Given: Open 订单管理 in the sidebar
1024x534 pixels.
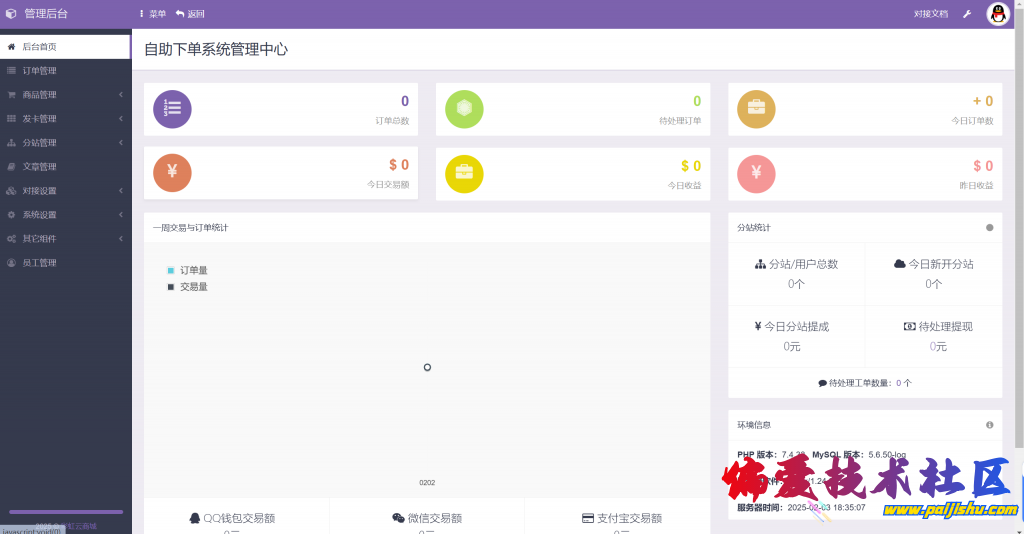Looking at the screenshot, I should tap(39, 71).
